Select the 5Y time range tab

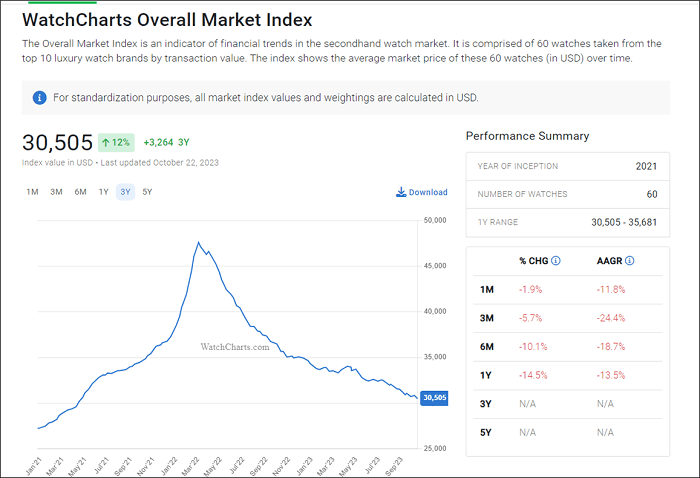(147, 192)
